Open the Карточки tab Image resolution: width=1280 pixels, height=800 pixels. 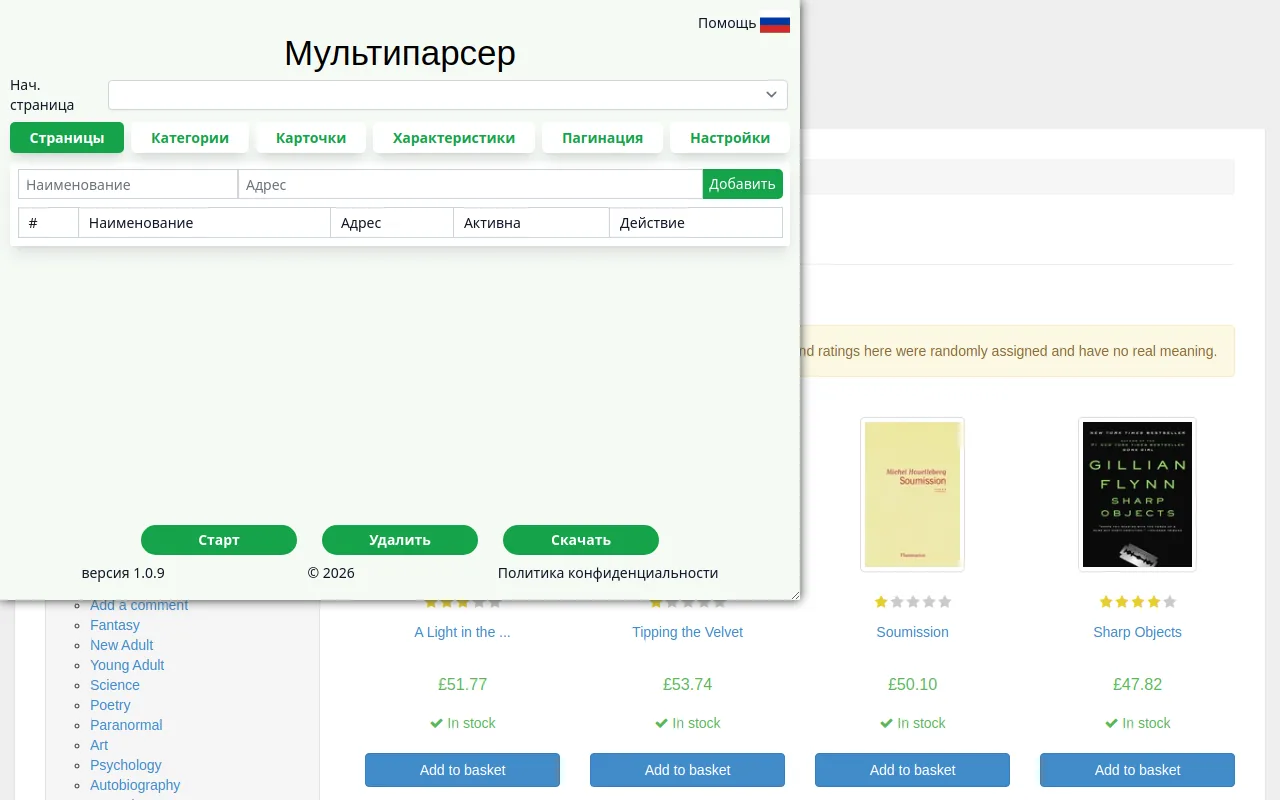(x=311, y=138)
